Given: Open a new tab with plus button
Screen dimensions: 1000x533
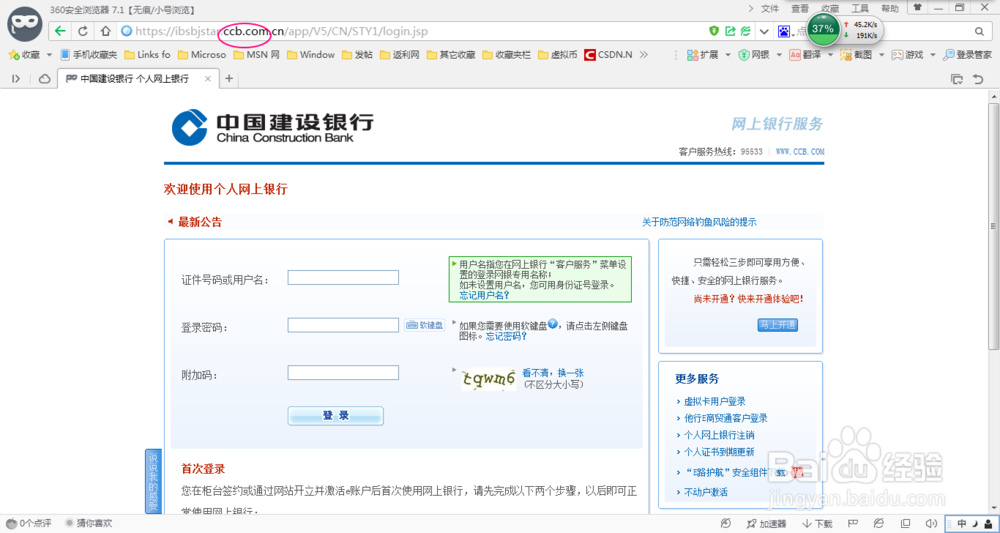Looking at the screenshot, I should pyautogui.click(x=229, y=78).
